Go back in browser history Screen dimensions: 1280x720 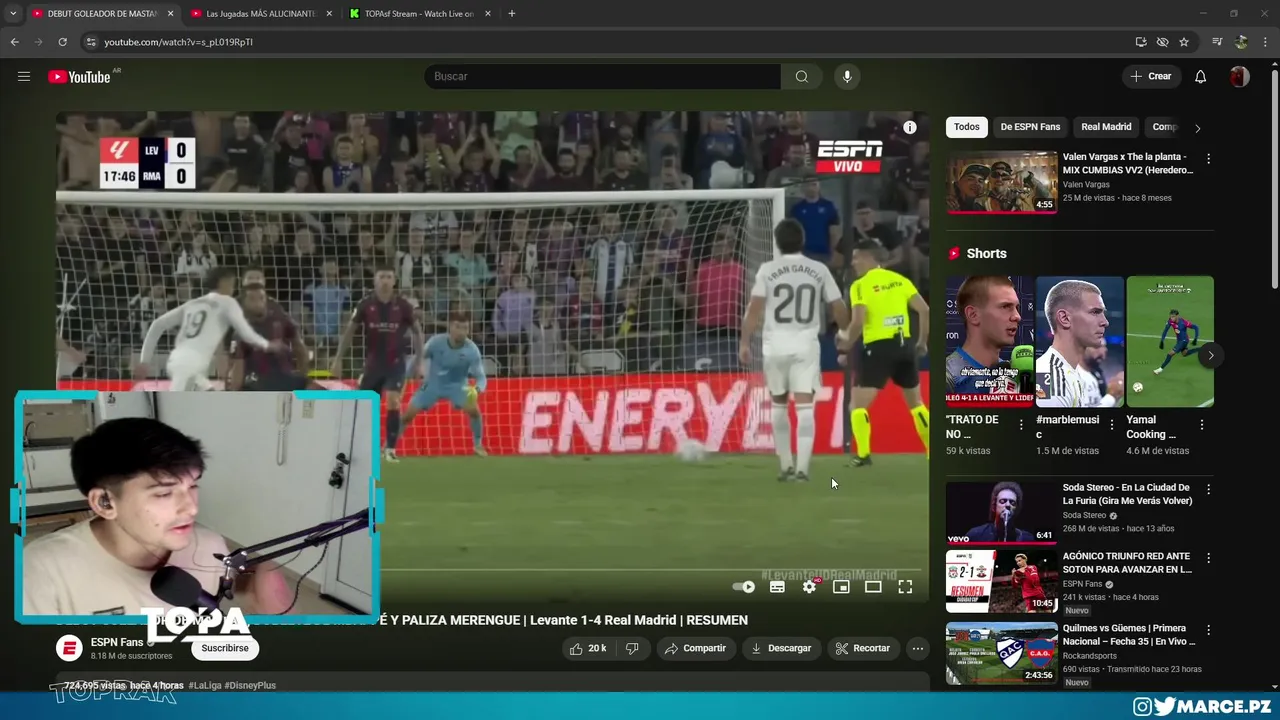click(14, 42)
